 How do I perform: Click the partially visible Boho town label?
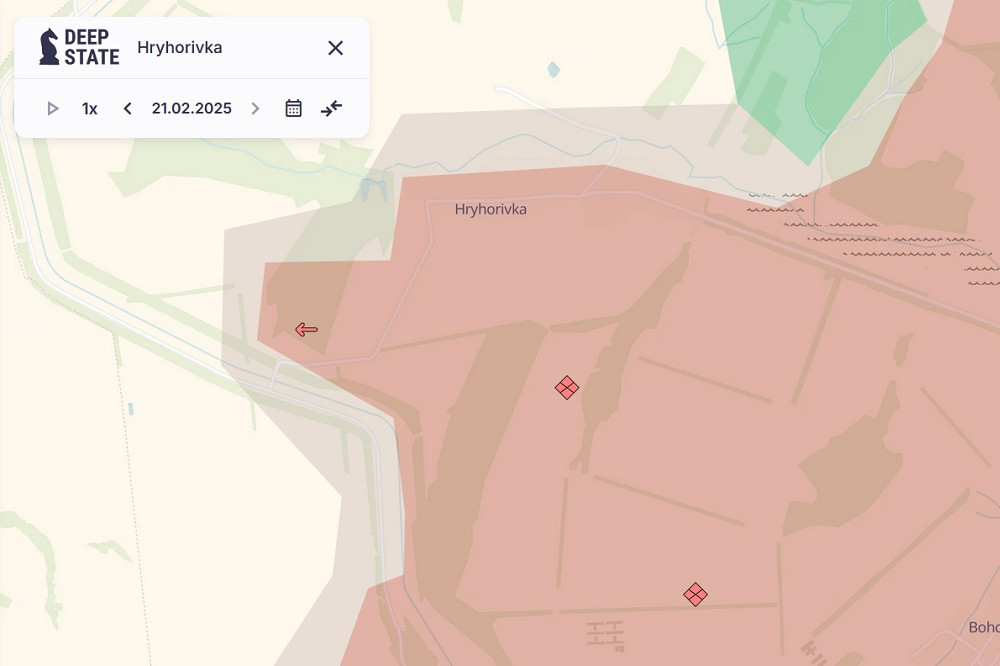[982, 627]
